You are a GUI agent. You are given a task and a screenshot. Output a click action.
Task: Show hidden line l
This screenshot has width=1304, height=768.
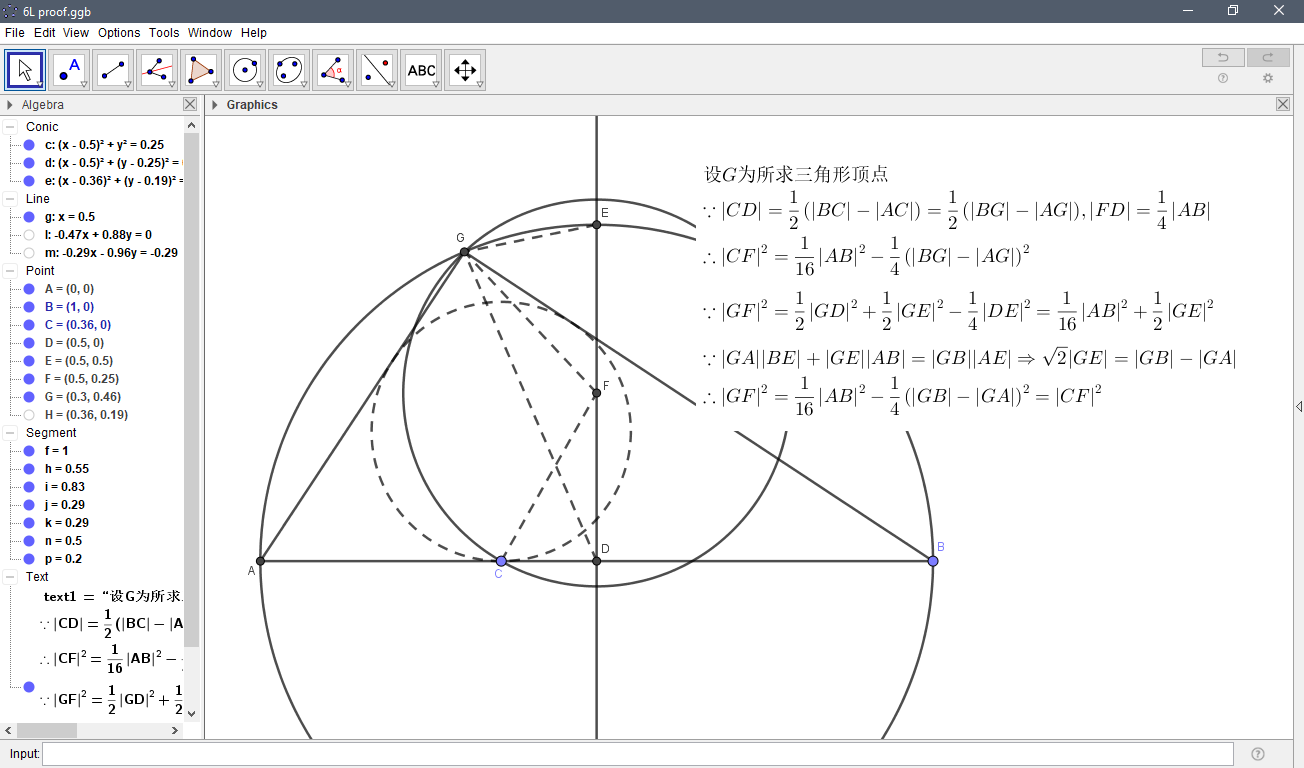(x=29, y=235)
